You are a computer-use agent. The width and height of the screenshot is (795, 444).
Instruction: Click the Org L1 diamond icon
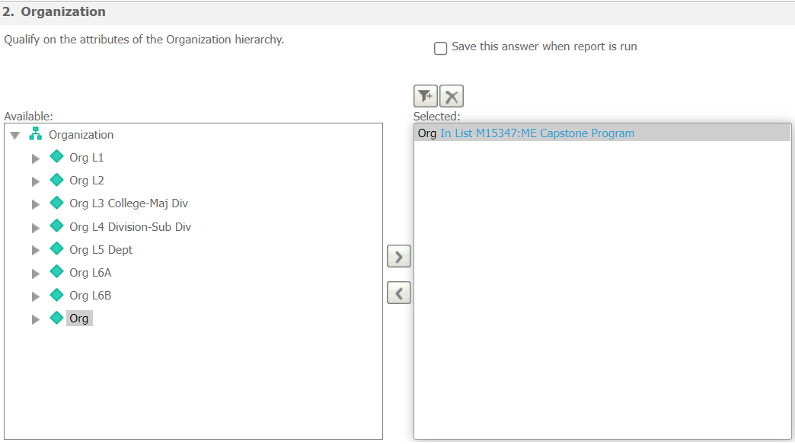57,157
